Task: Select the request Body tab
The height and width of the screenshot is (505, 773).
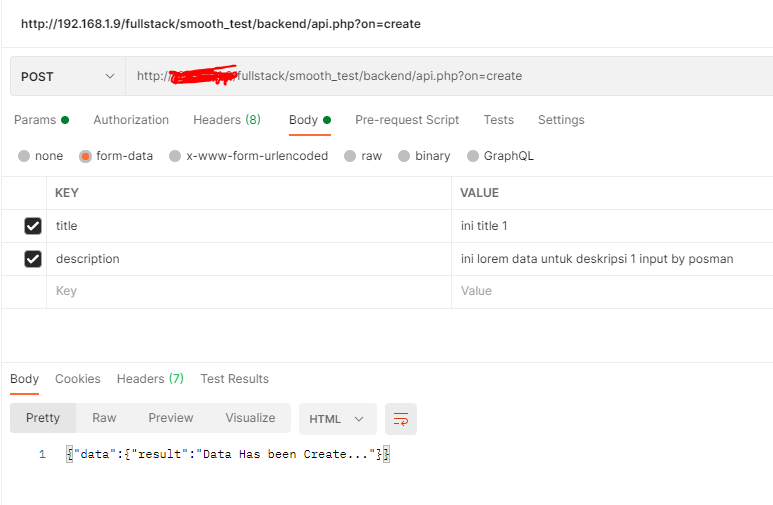Action: click(x=310, y=120)
